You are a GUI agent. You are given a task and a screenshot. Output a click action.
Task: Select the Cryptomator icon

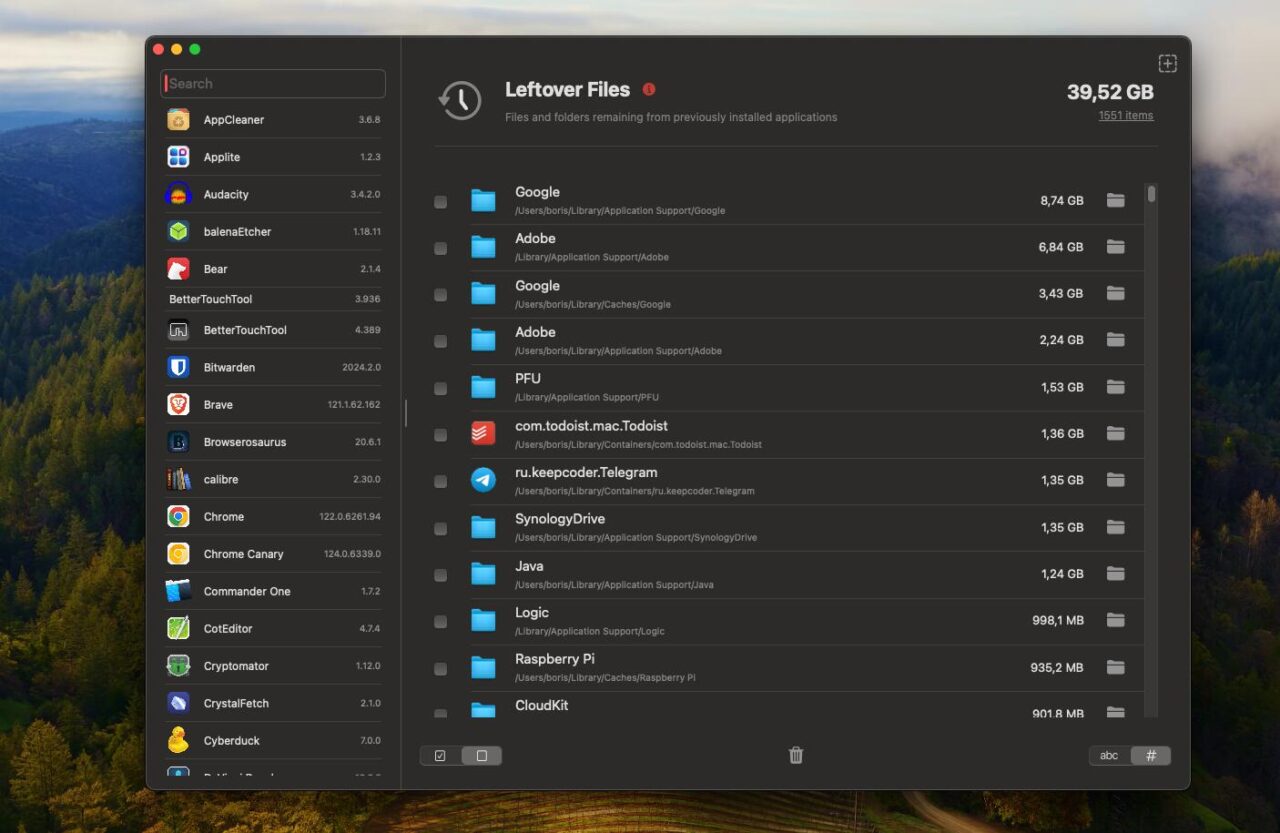pyautogui.click(x=178, y=666)
